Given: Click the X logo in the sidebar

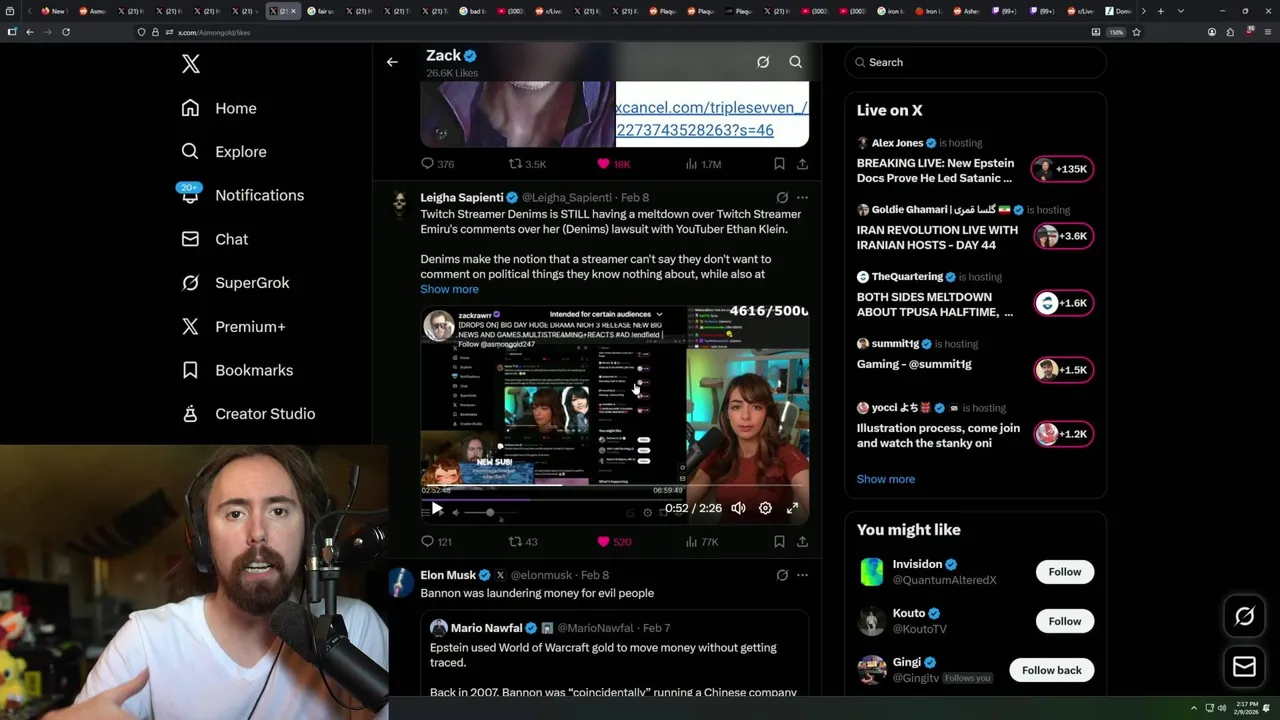Looking at the screenshot, I should click(x=191, y=64).
